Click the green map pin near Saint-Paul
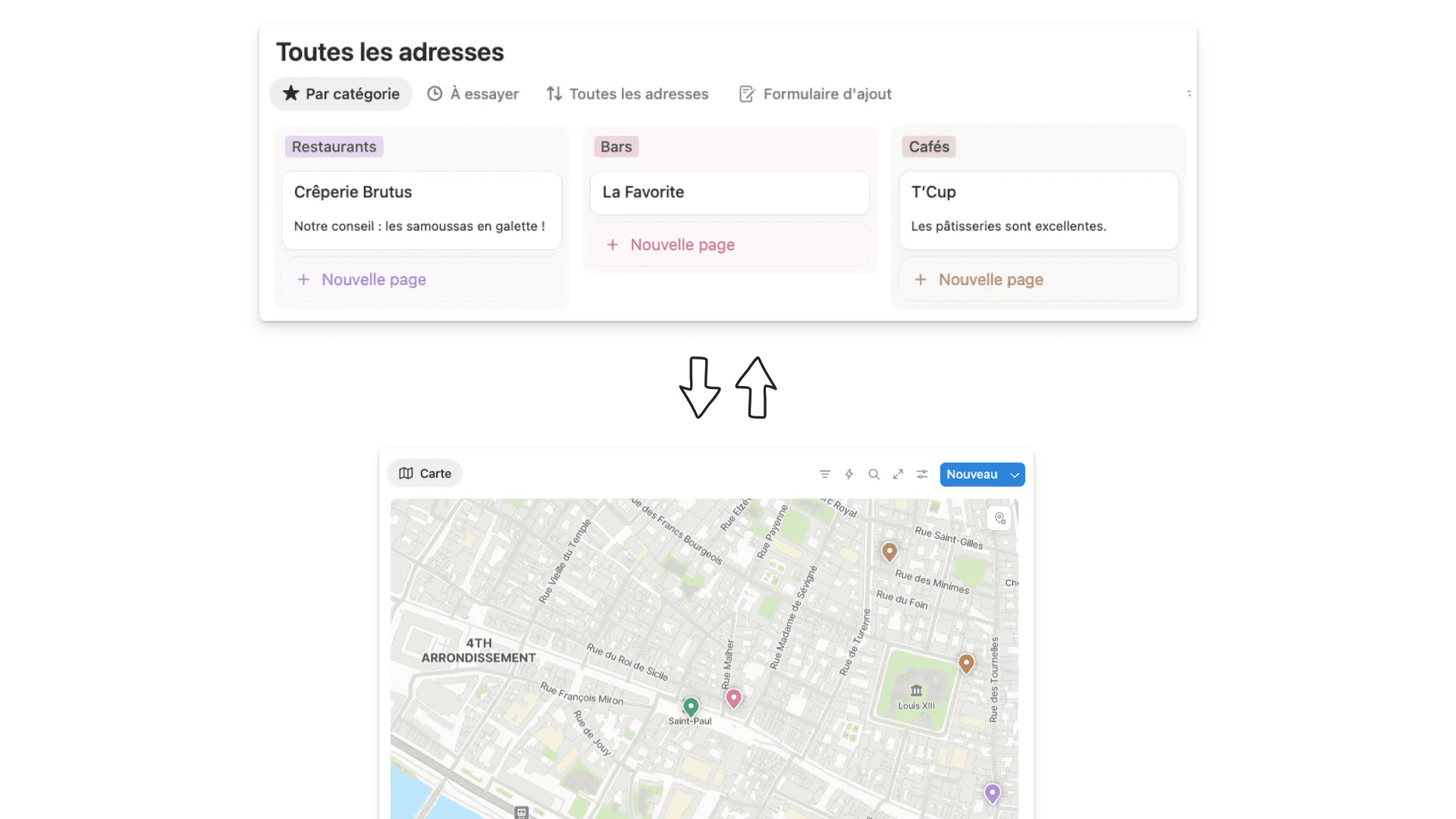 [x=690, y=706]
